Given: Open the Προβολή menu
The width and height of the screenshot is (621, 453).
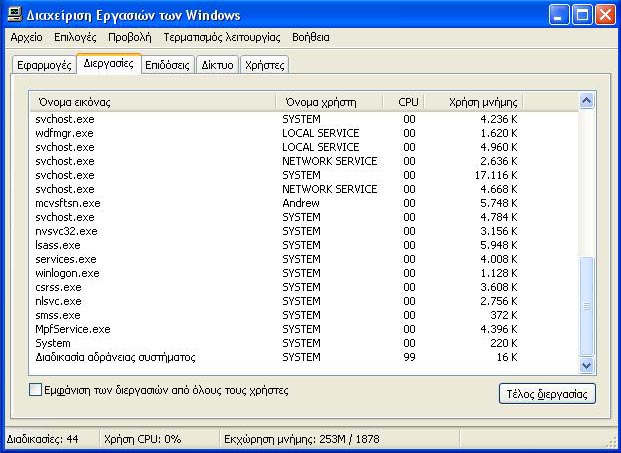Looking at the screenshot, I should [129, 37].
